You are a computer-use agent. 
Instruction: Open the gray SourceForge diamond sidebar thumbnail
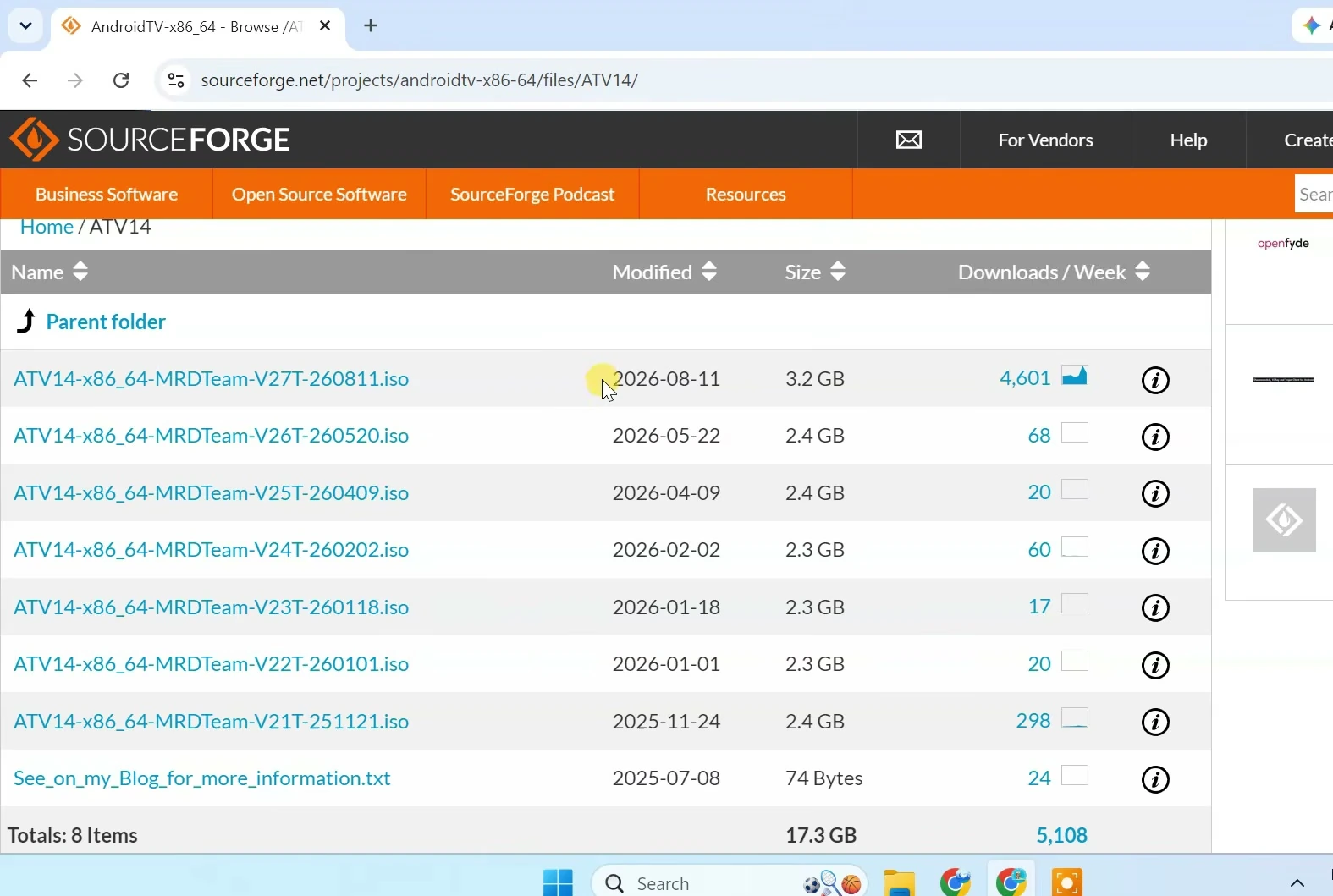coord(1284,519)
